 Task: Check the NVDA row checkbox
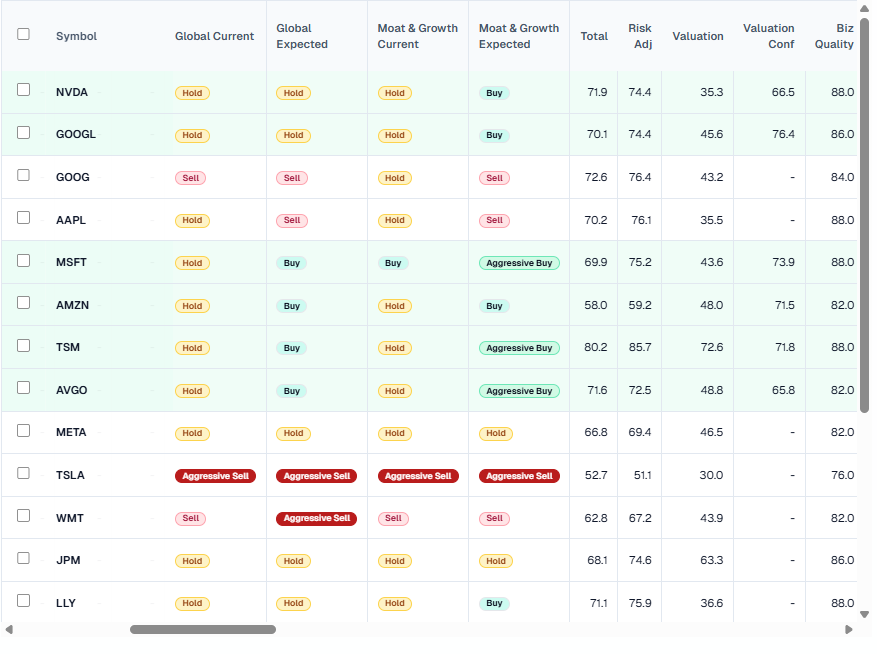point(24,90)
